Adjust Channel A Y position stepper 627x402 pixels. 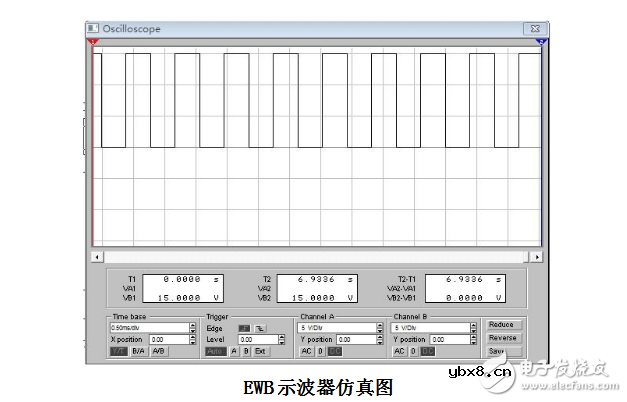click(380, 340)
